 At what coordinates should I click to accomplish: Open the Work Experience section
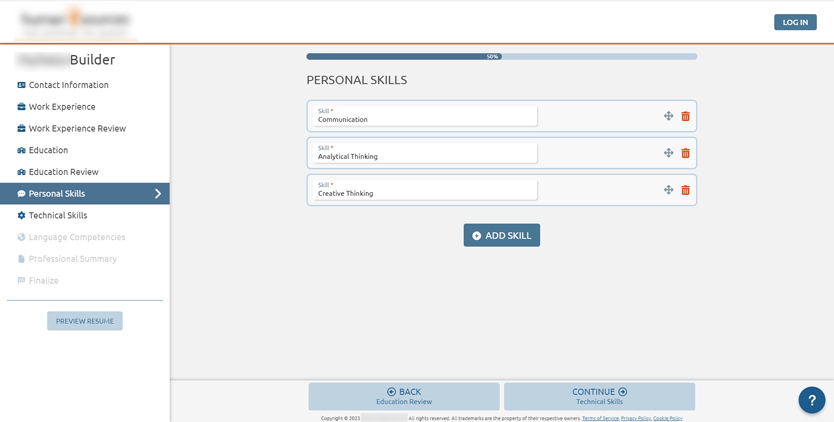pos(62,107)
